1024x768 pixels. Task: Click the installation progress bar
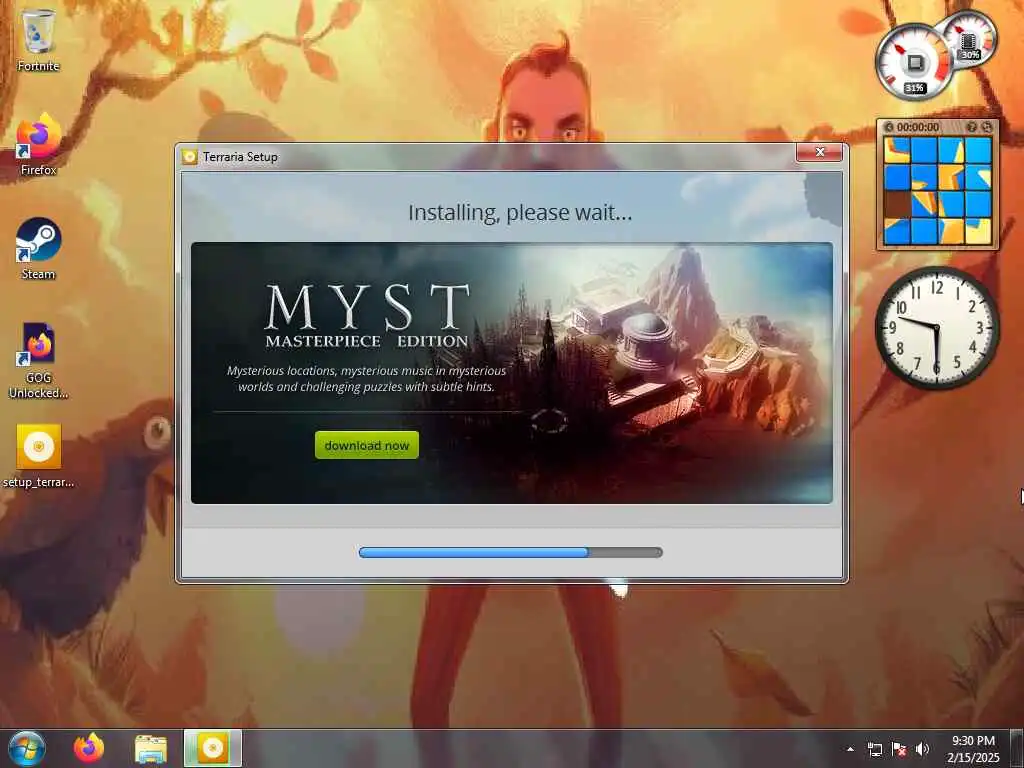(511, 552)
